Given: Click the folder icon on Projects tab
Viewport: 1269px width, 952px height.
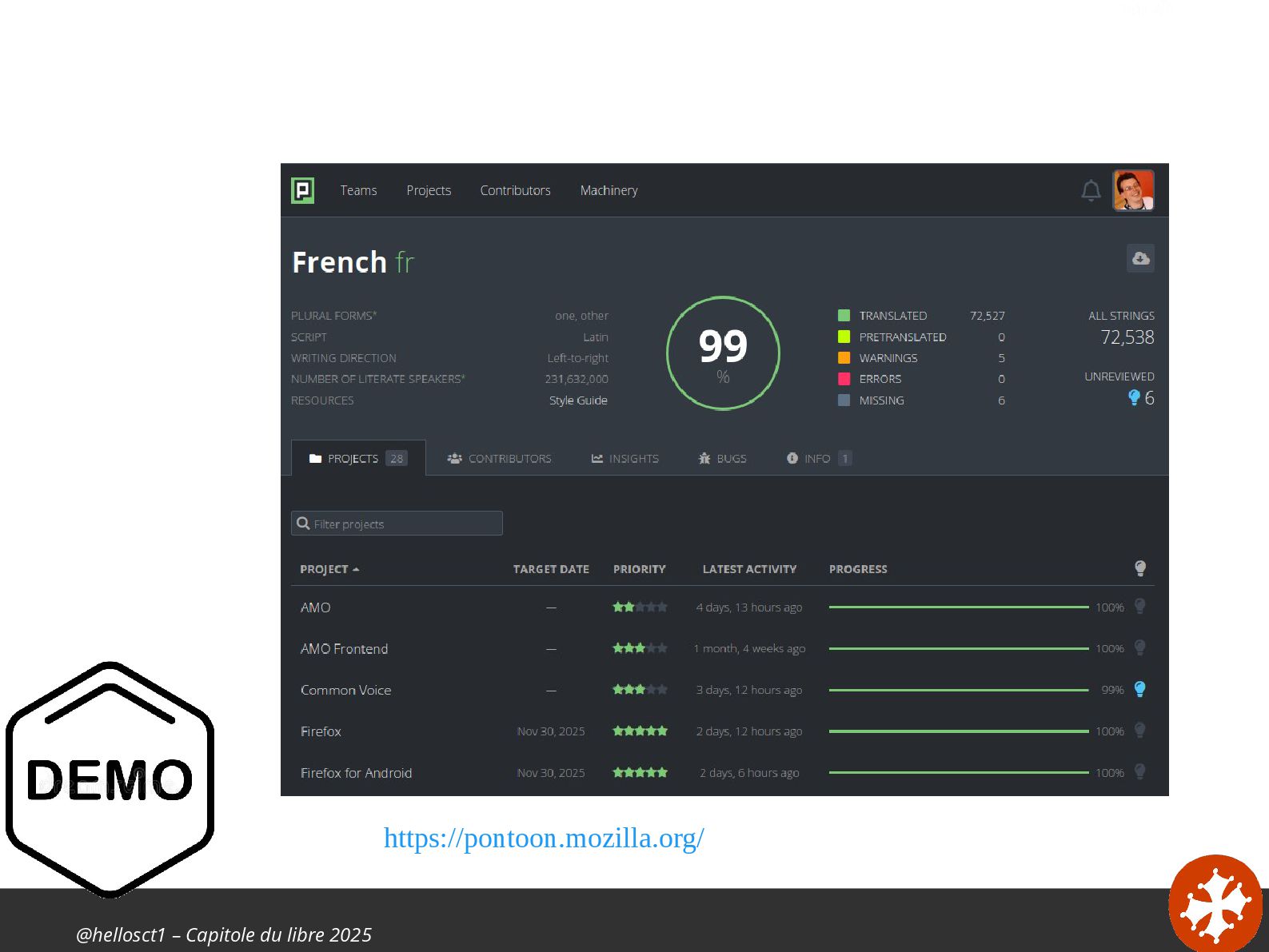Looking at the screenshot, I should click(315, 459).
